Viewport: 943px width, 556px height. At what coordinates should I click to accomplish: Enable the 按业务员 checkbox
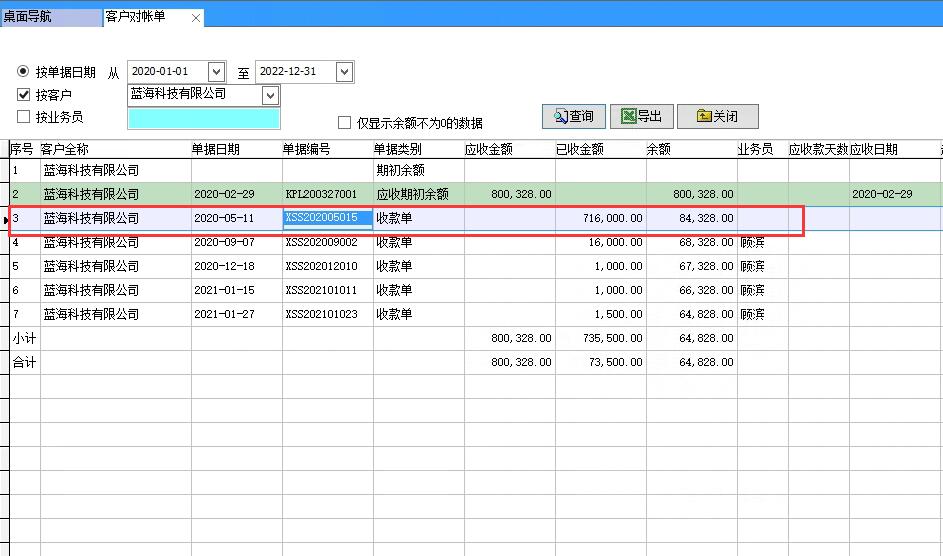(24, 117)
